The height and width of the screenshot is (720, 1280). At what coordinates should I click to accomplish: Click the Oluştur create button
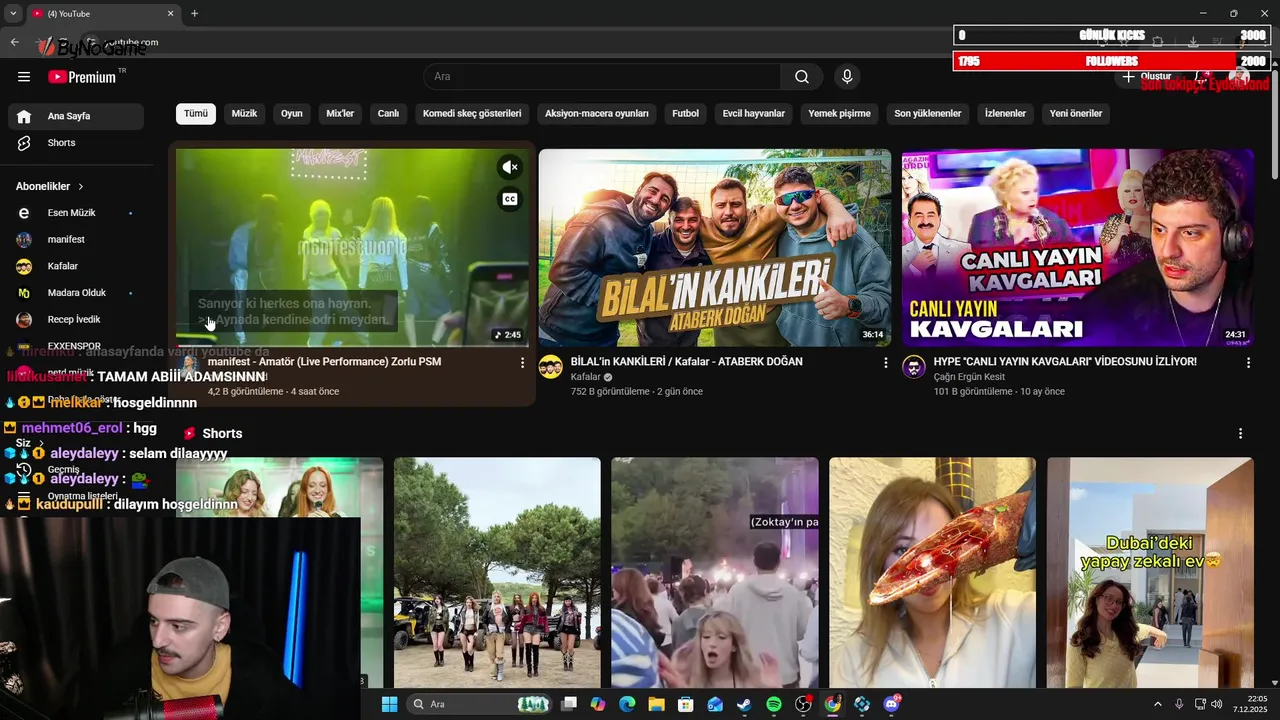[x=1146, y=77]
